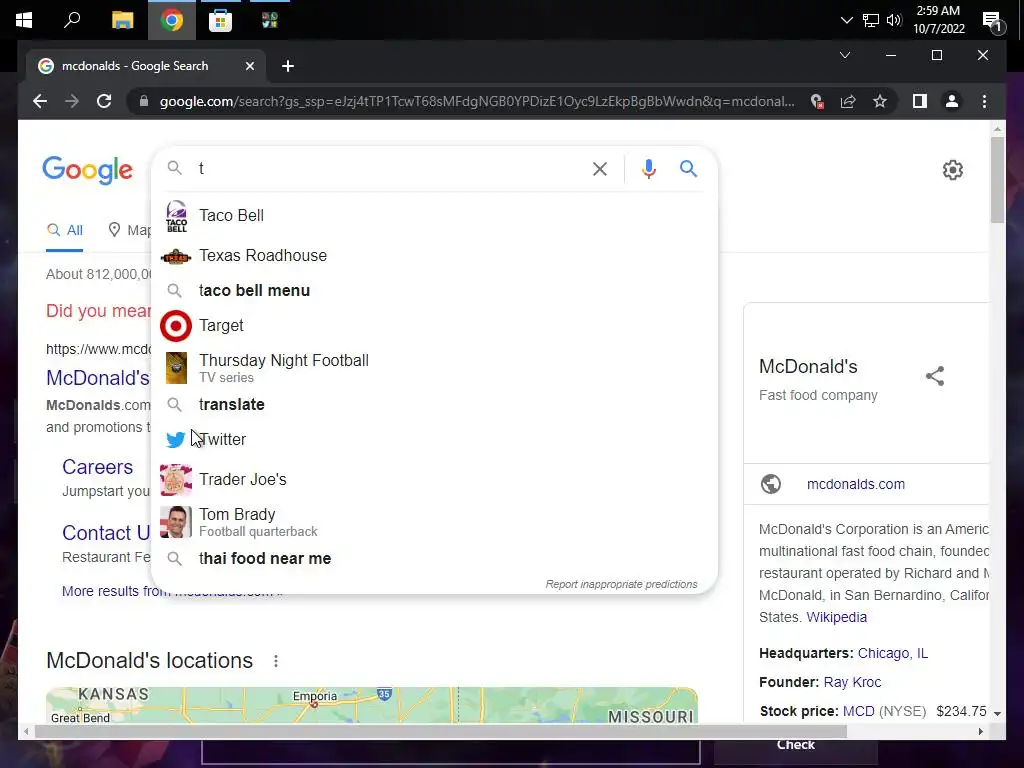This screenshot has width=1024, height=768.
Task: Clear the search box text
Action: [600, 169]
